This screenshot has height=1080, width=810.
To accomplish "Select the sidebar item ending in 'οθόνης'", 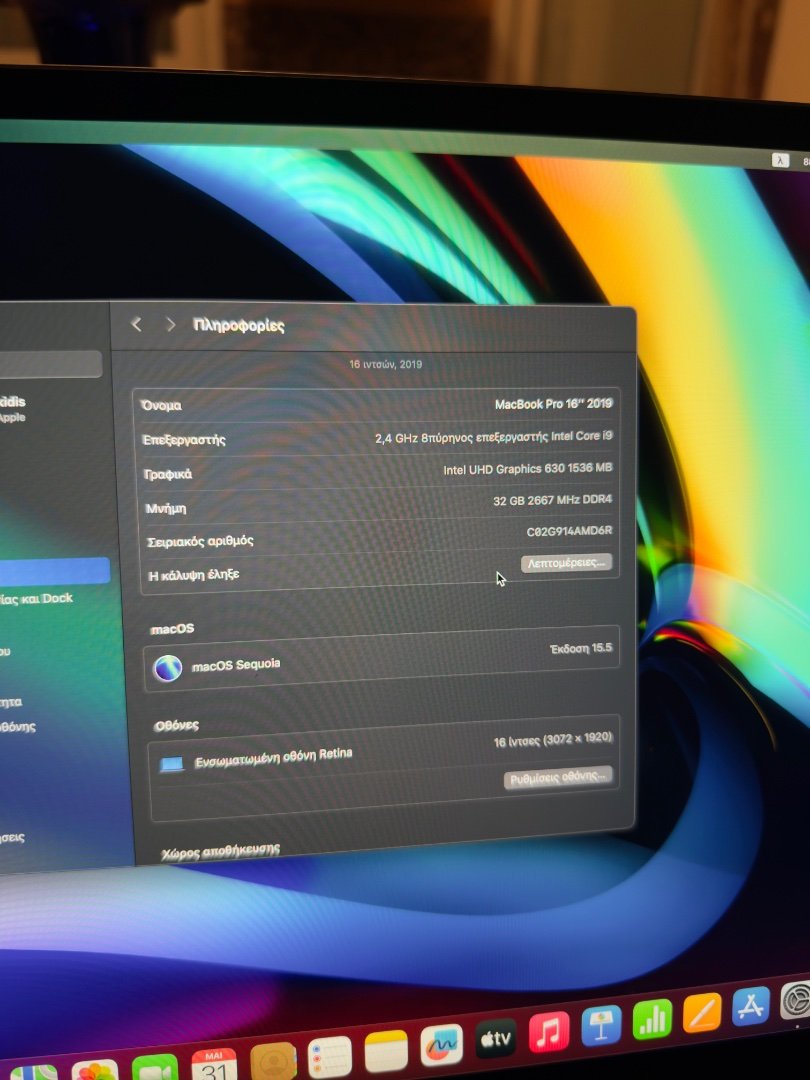I will (x=18, y=726).
